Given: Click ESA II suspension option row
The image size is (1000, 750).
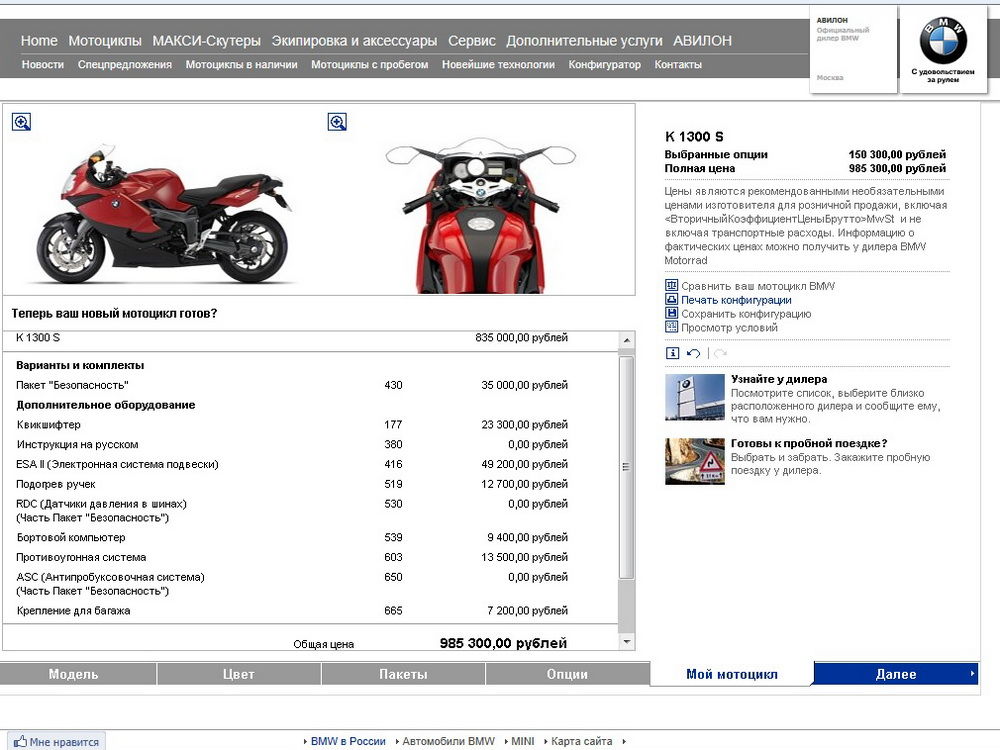Looking at the screenshot, I should [x=292, y=464].
